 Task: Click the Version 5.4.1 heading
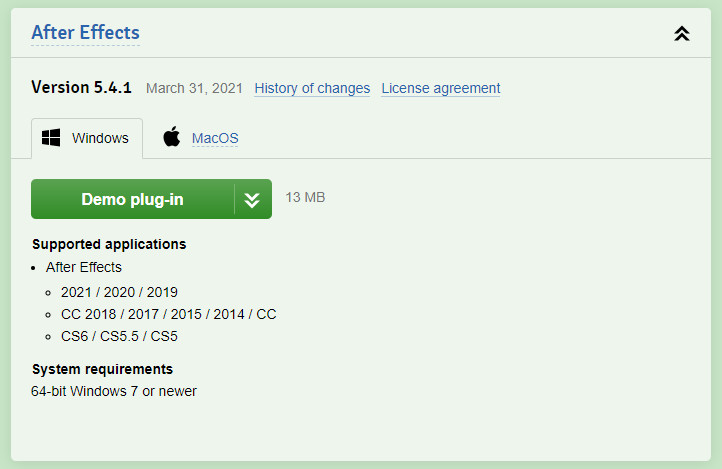point(82,87)
